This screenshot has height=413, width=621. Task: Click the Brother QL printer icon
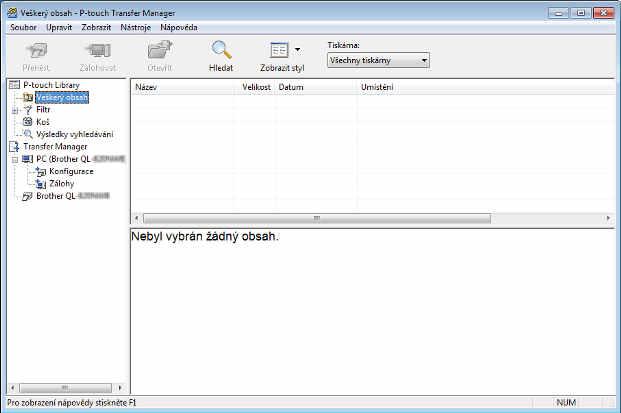point(27,196)
